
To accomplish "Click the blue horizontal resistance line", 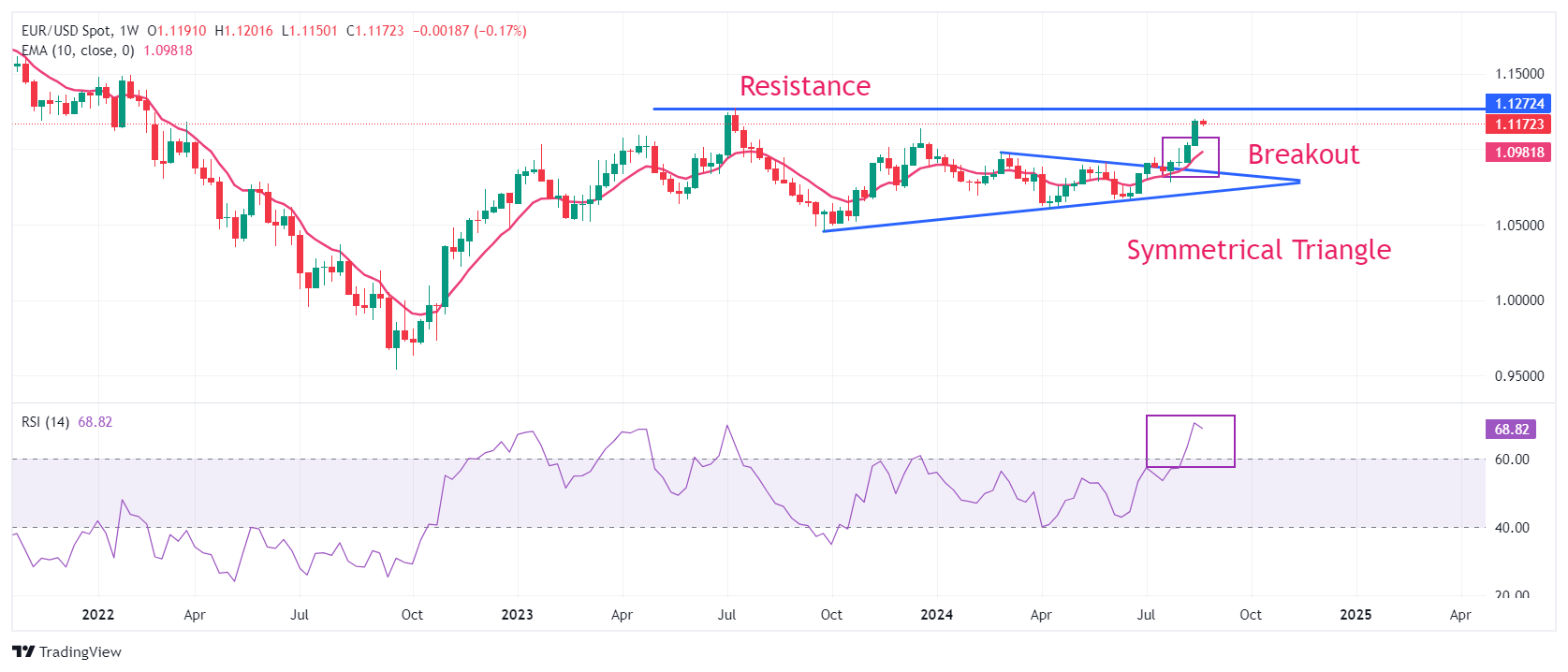I will 936,110.
